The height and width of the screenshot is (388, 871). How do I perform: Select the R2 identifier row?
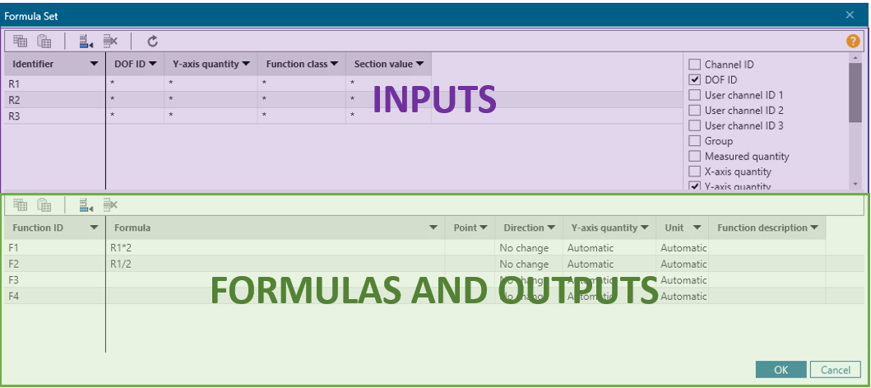tap(343, 100)
